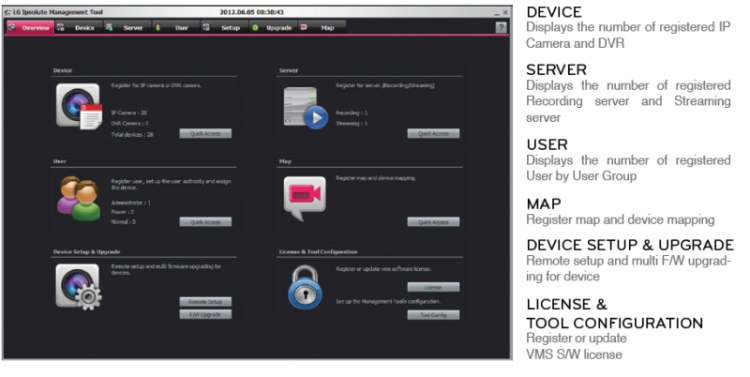Close the LG Ipsolute Management Tool window

click(505, 12)
